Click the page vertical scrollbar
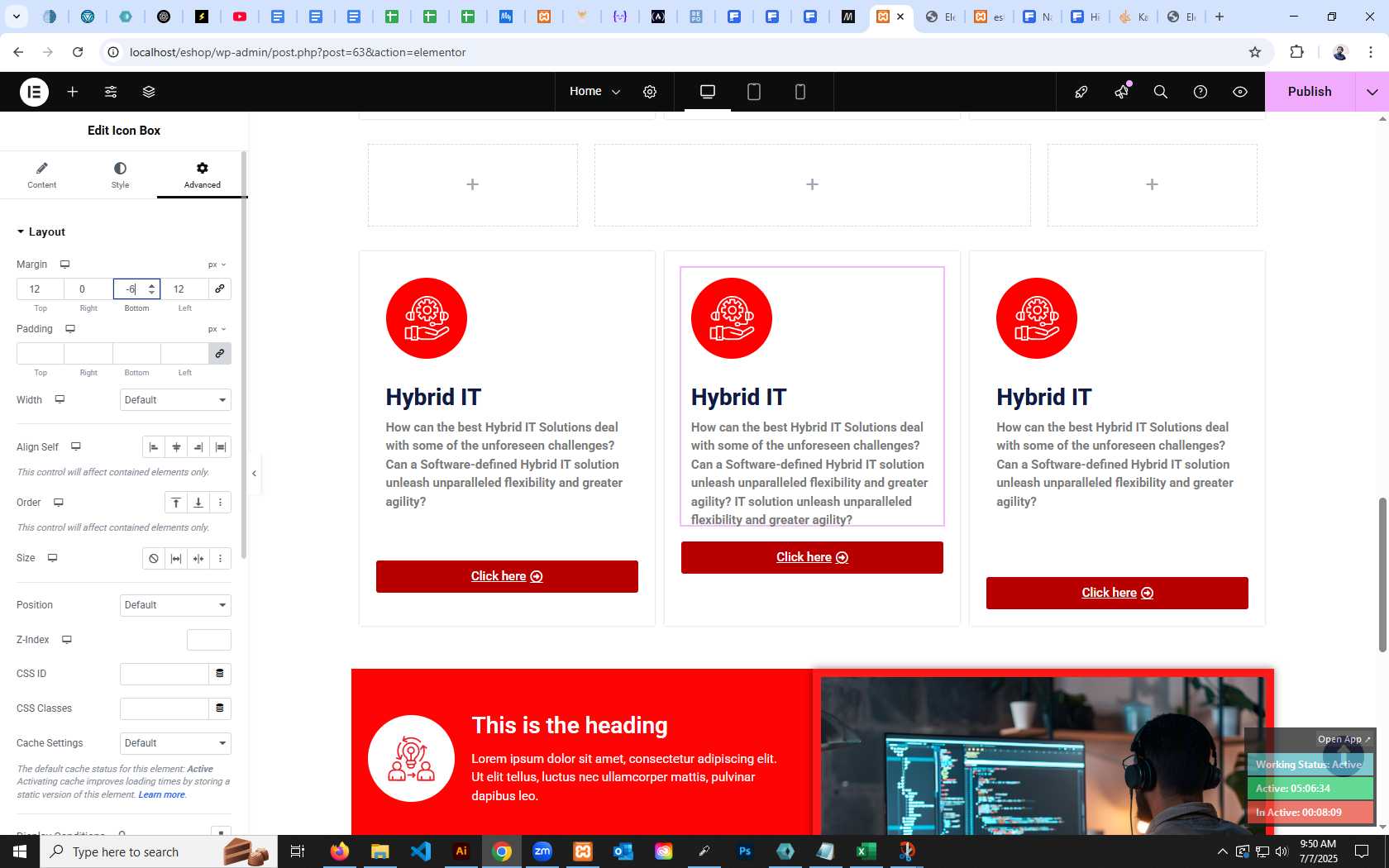 click(x=1382, y=575)
